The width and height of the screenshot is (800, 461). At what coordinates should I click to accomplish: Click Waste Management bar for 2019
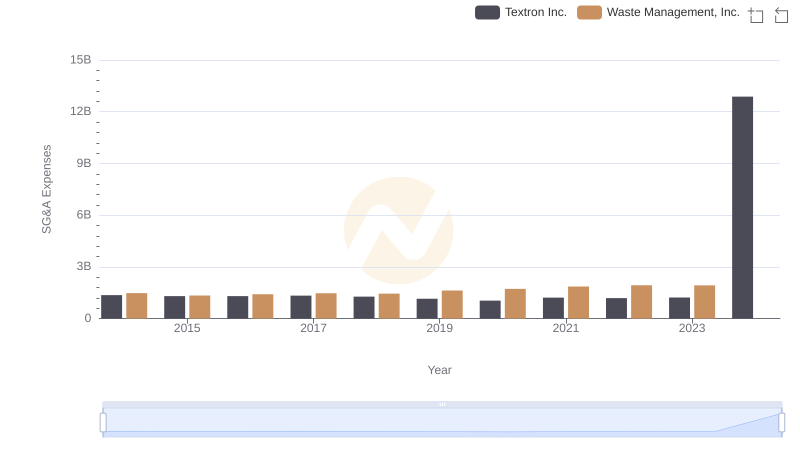tap(452, 304)
